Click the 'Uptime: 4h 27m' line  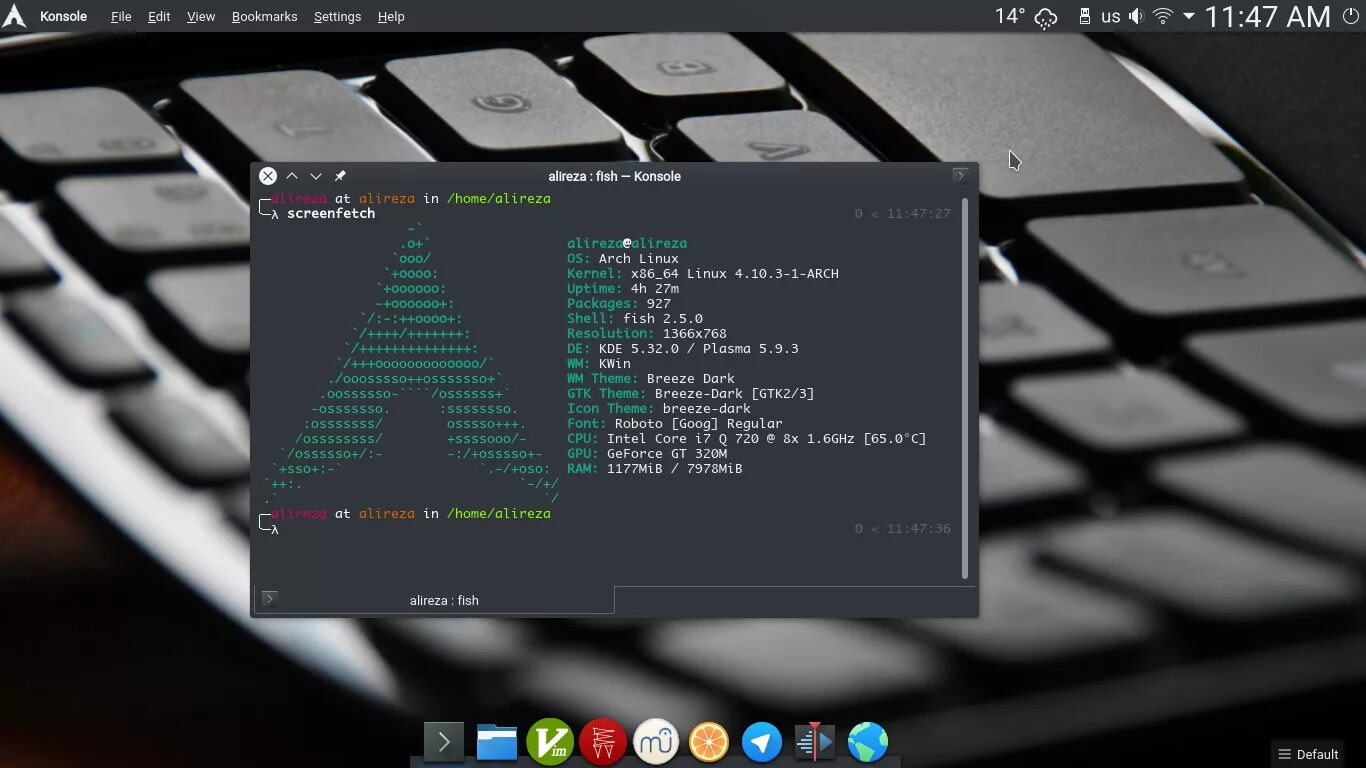623,288
